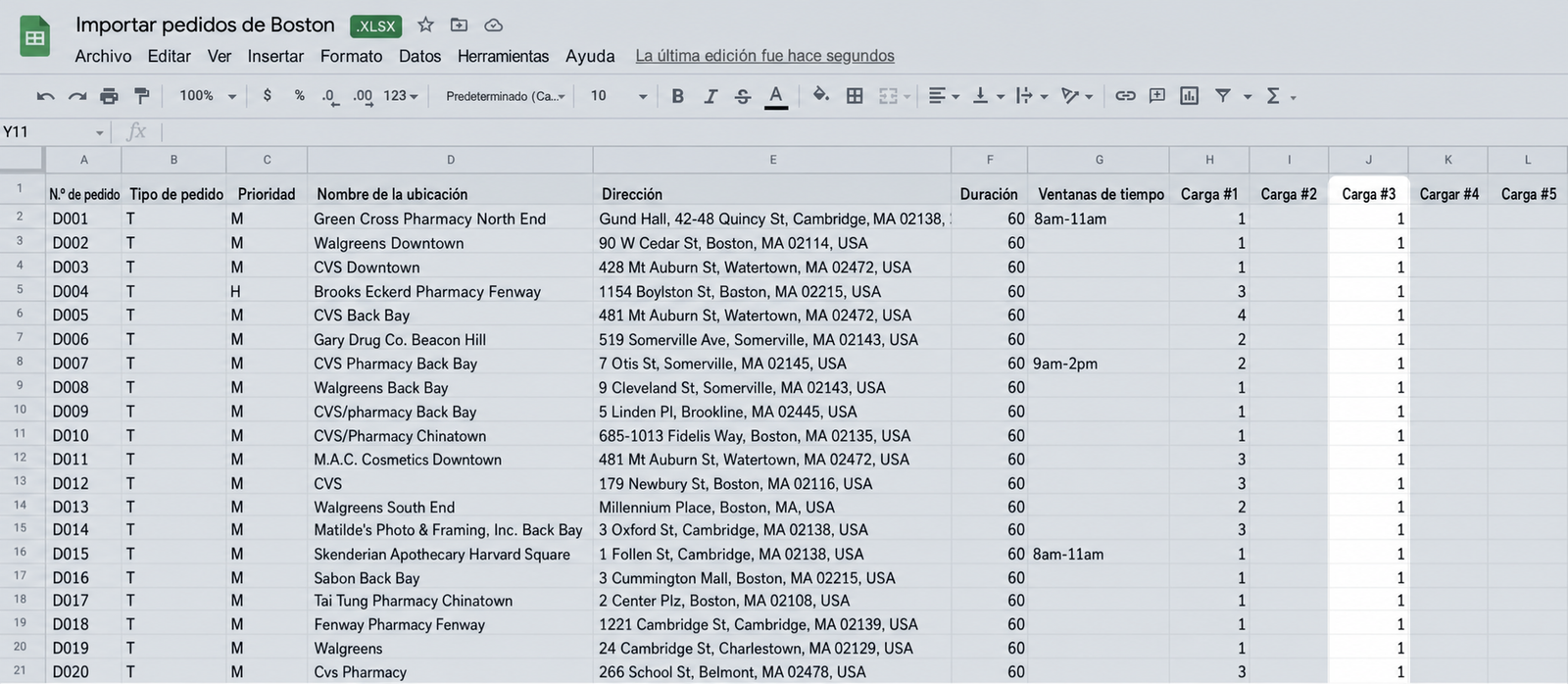Toggle italic formatting
Image resolution: width=1568 pixels, height=684 pixels.
710,96
